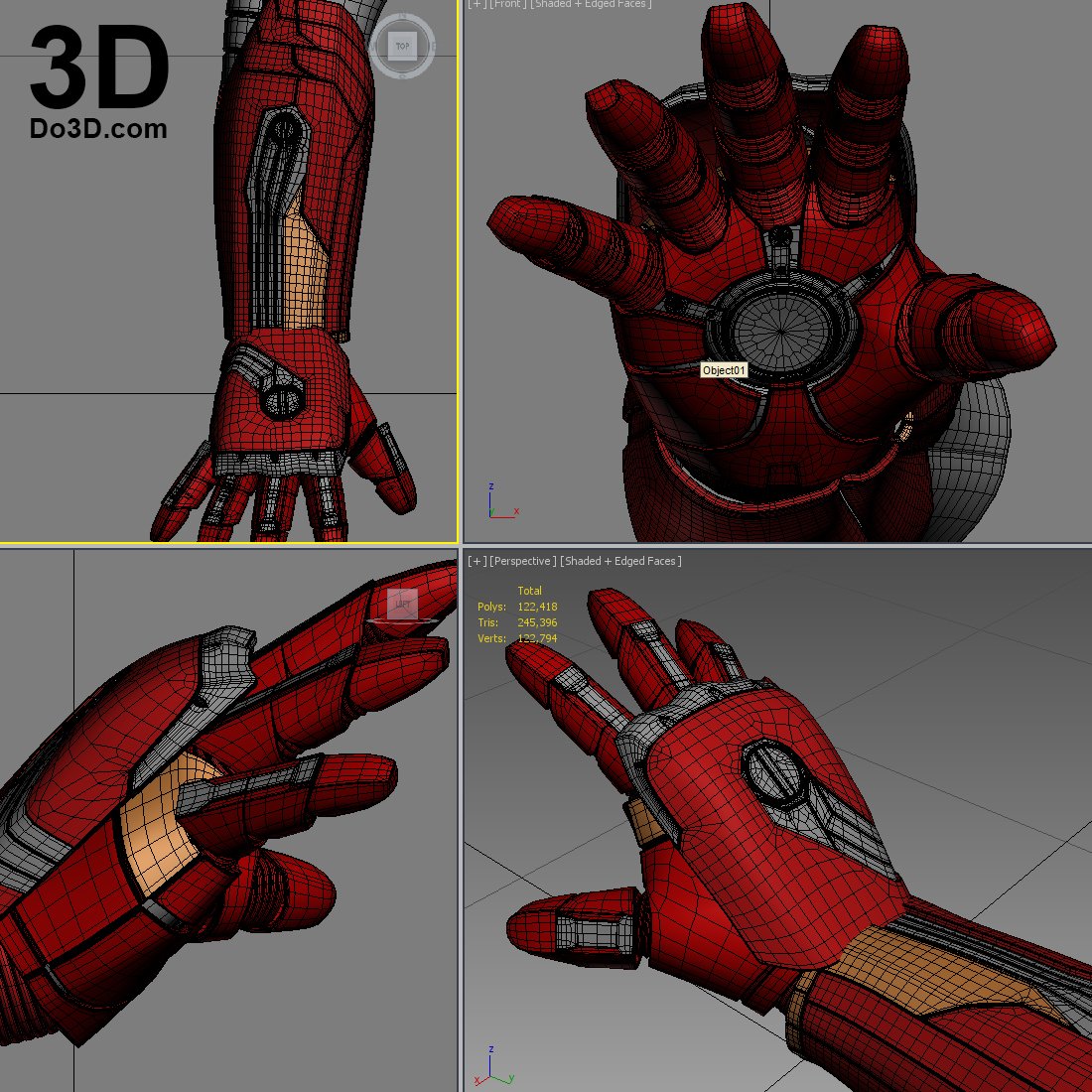Open the [+] menu of the Perspective viewport

pos(478,561)
